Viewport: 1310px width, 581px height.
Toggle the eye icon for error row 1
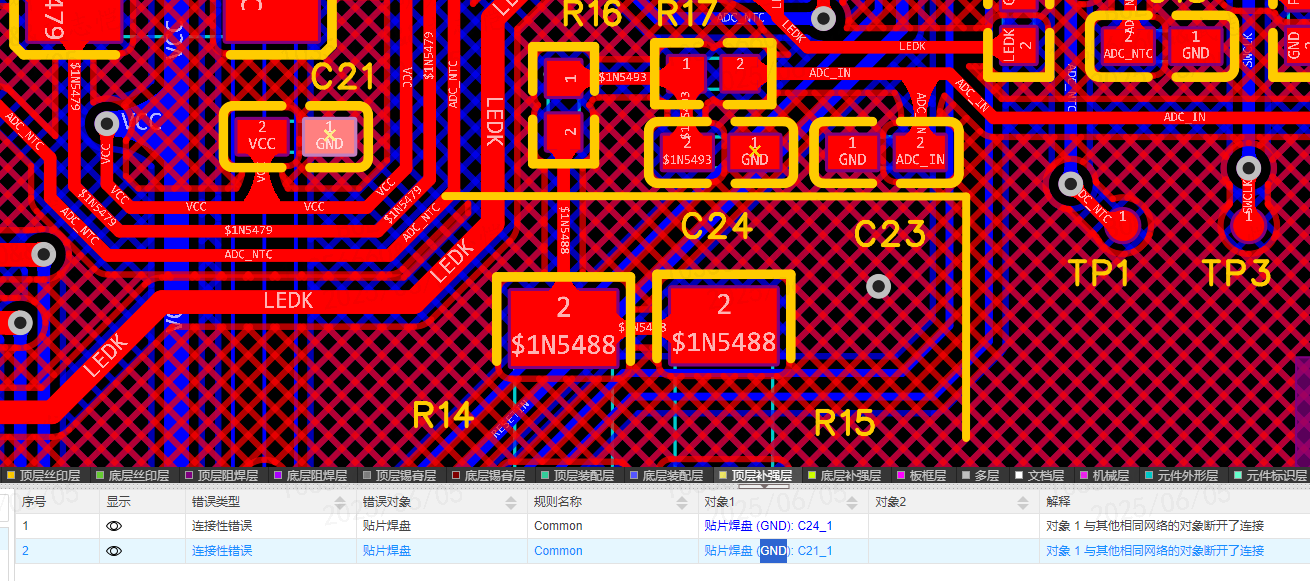pos(114,525)
